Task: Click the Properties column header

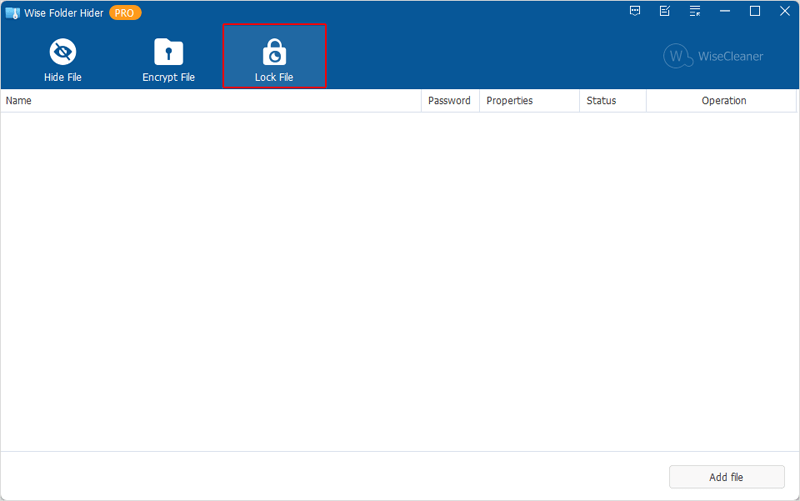Action: click(x=529, y=101)
